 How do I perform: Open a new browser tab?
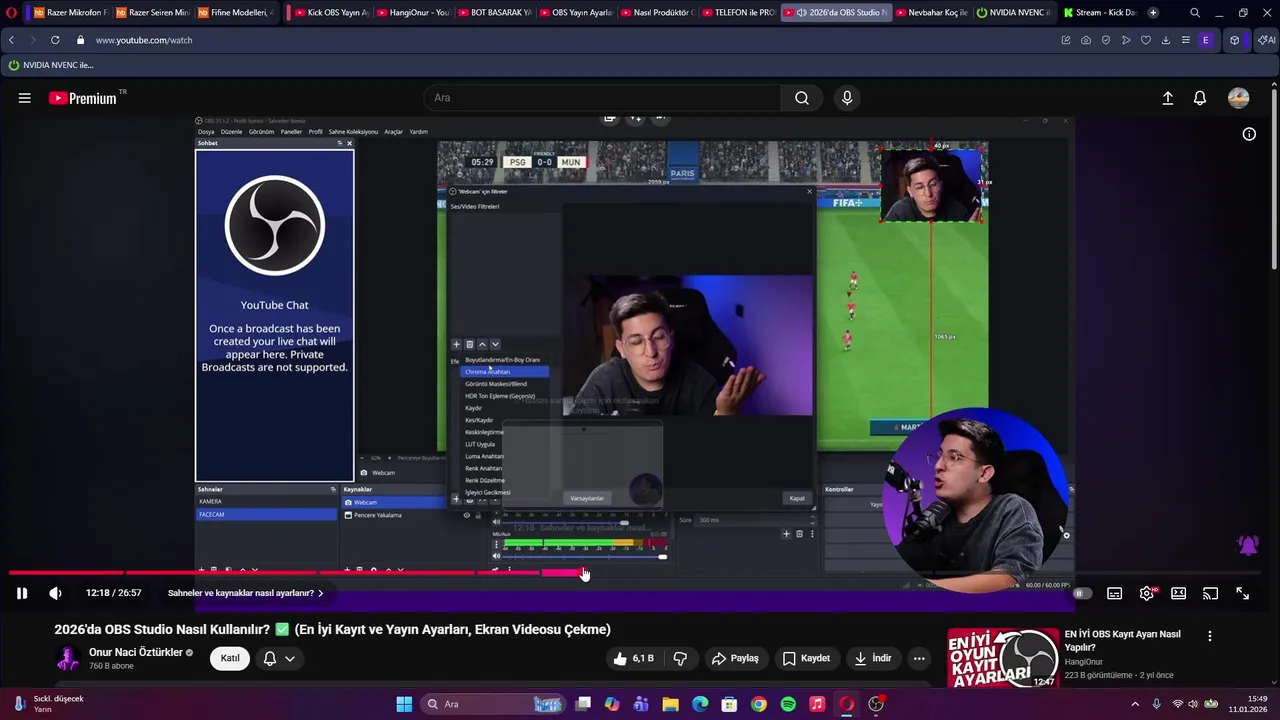pyautogui.click(x=1153, y=13)
